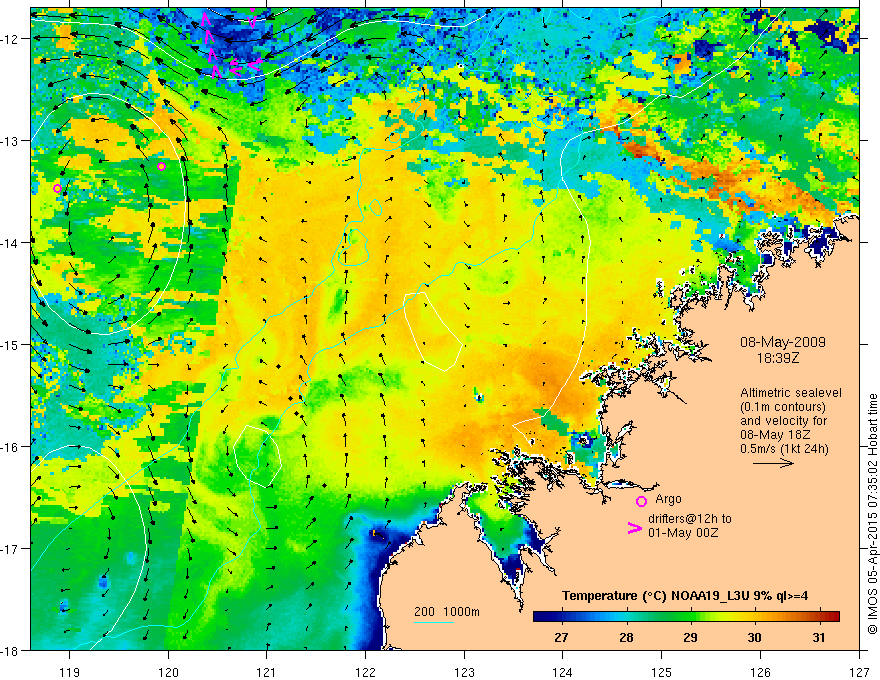Click the 'and velocity for' text
The image size is (880, 680).
click(x=783, y=421)
